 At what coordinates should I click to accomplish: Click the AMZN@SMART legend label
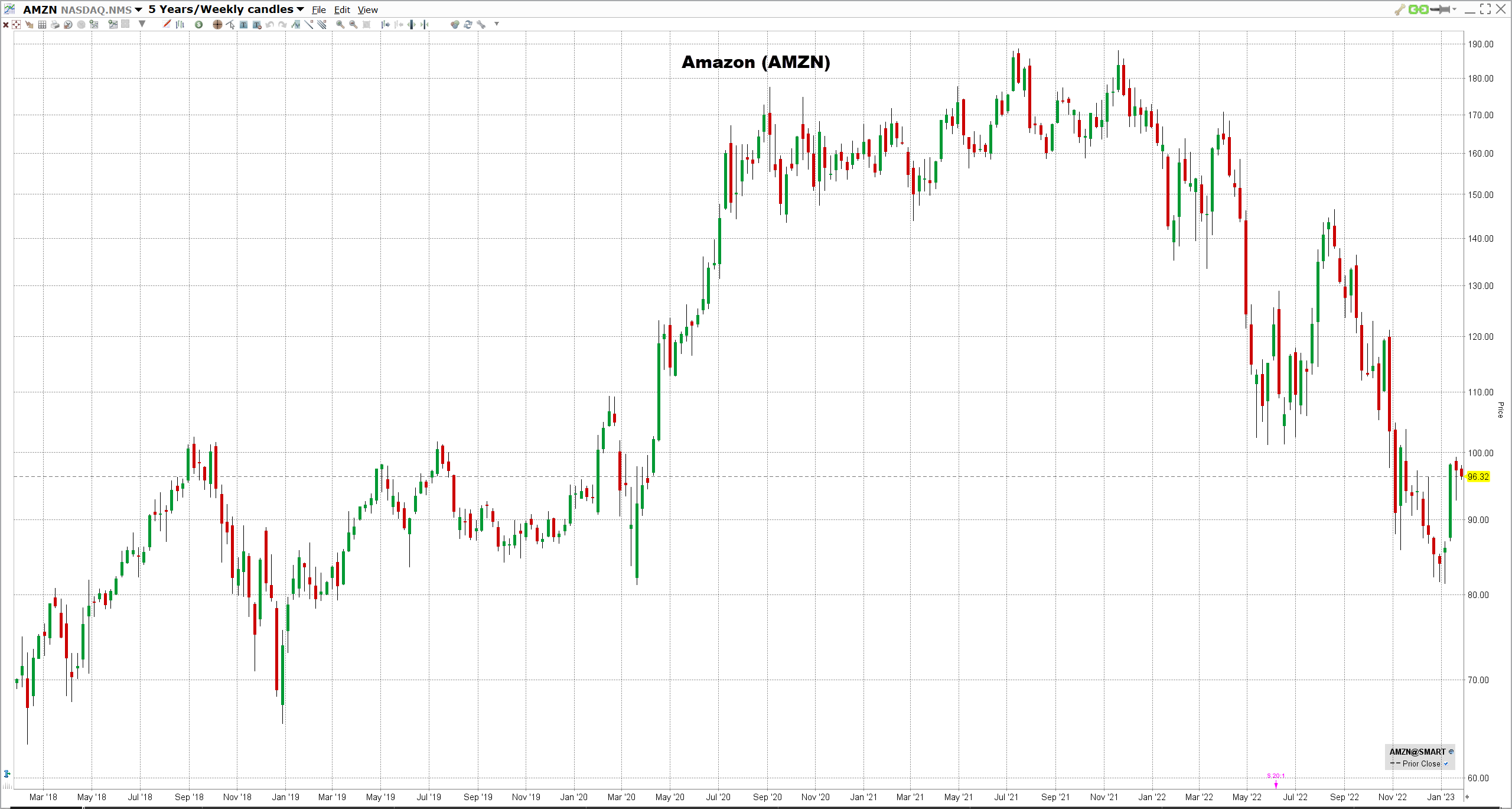pyautogui.click(x=1417, y=752)
